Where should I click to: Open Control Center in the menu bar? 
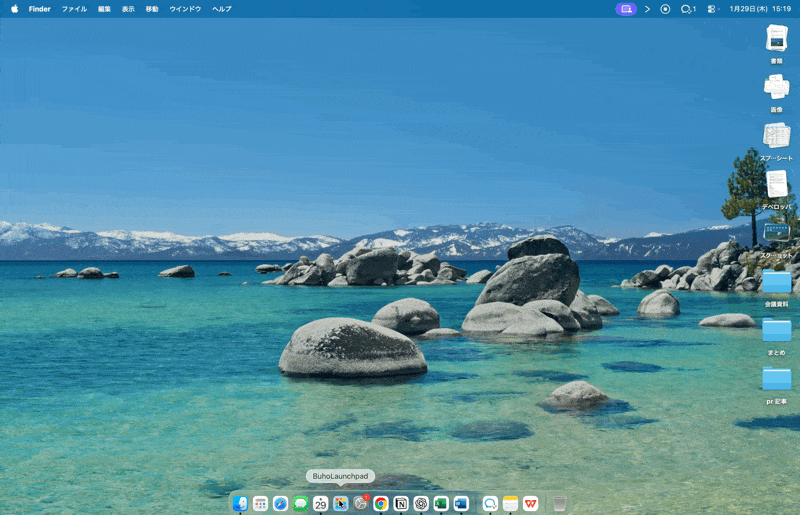[x=711, y=9]
